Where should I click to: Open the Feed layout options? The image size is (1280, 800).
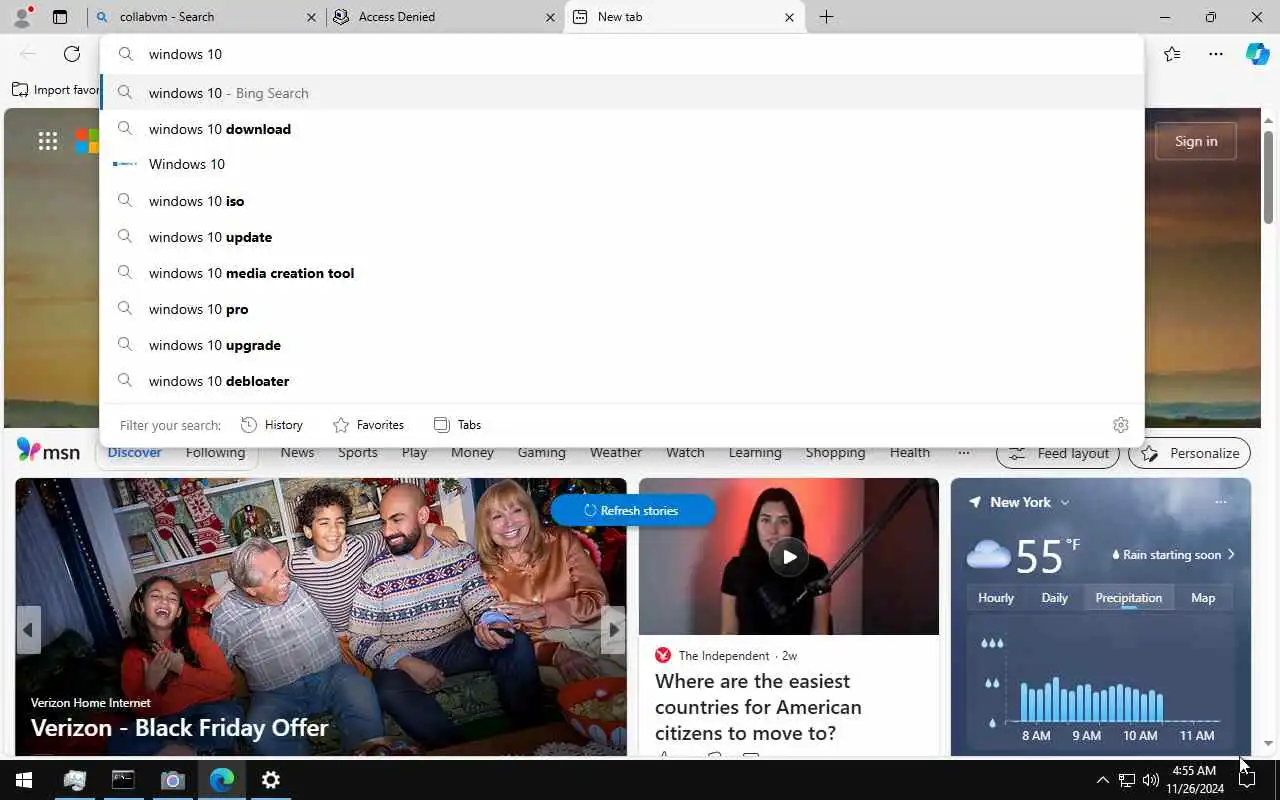[x=1058, y=453]
